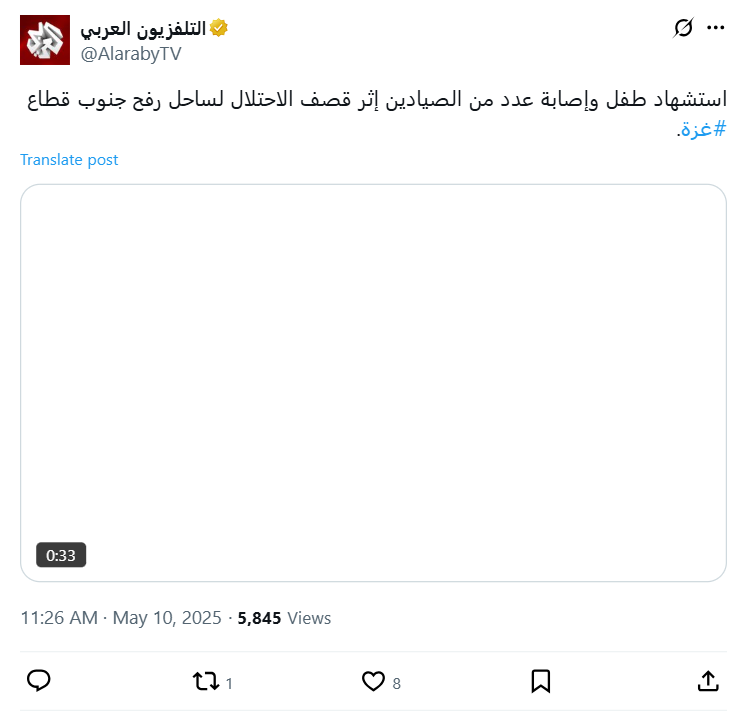747x711 pixels.
Task: Open the 11:26 AM May 10 timestamp
Action: [x=121, y=618]
